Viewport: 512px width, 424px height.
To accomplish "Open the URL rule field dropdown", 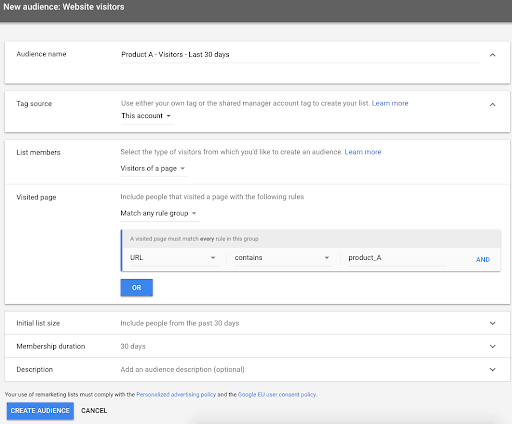I will click(173, 258).
